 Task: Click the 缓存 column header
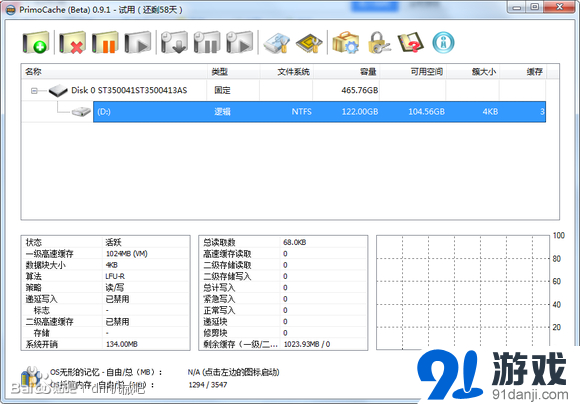[523, 71]
